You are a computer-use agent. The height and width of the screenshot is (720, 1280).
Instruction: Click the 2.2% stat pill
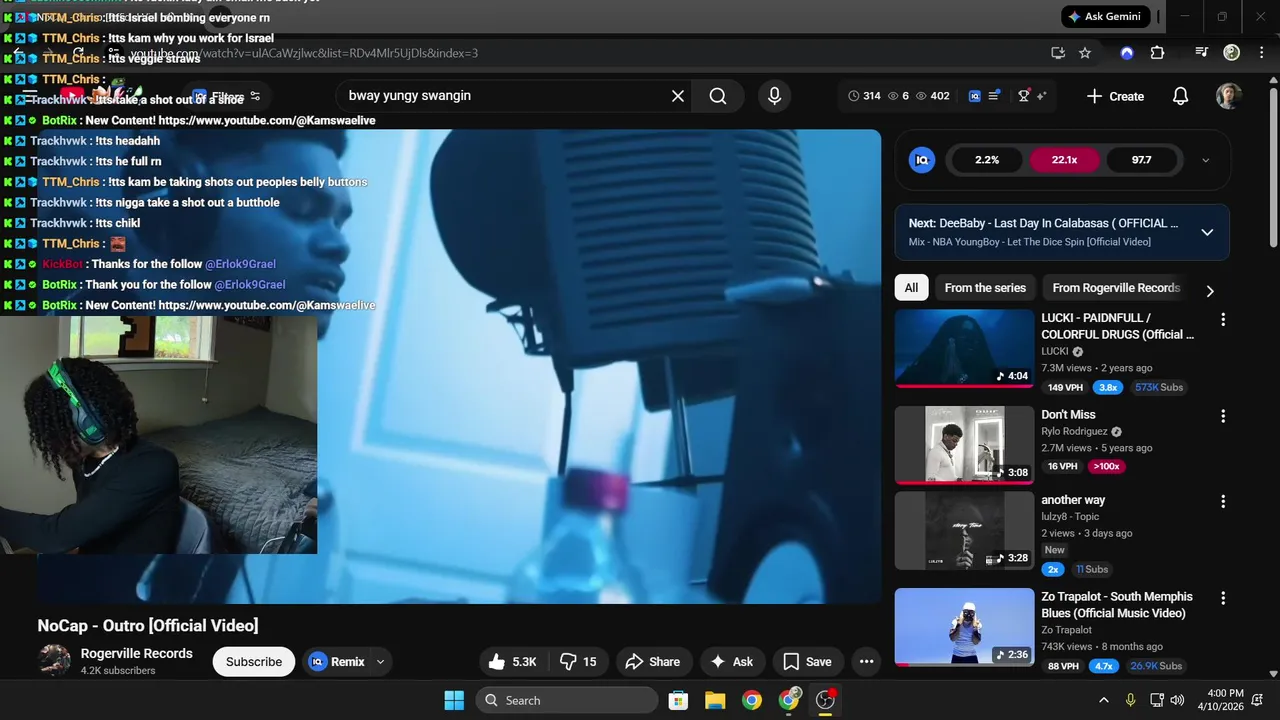coord(987,160)
